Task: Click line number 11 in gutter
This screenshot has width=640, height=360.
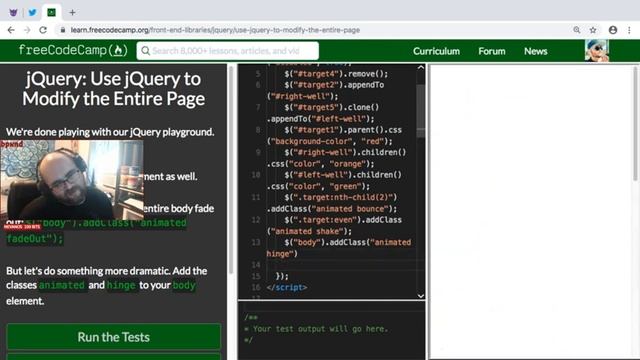Action: (256, 197)
